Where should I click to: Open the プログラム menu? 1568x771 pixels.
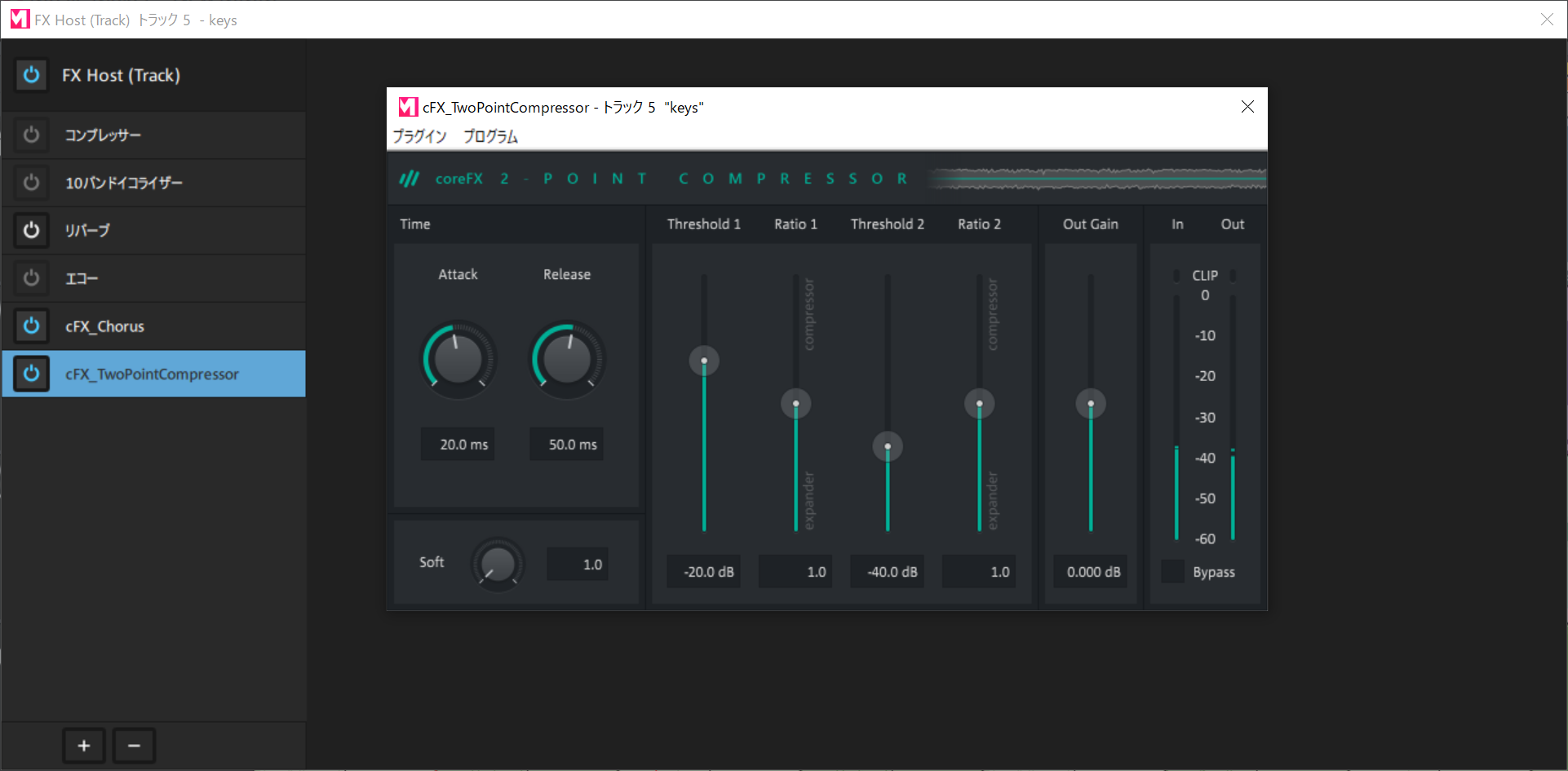[x=490, y=136]
